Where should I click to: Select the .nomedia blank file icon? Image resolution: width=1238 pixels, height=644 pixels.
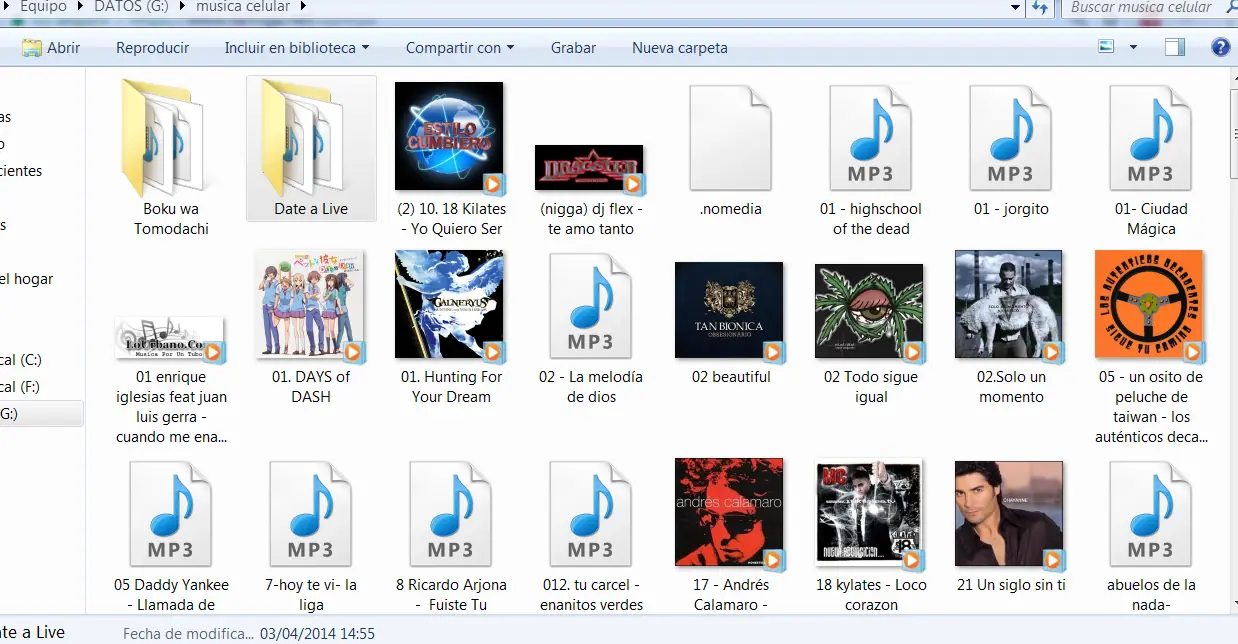coord(730,138)
